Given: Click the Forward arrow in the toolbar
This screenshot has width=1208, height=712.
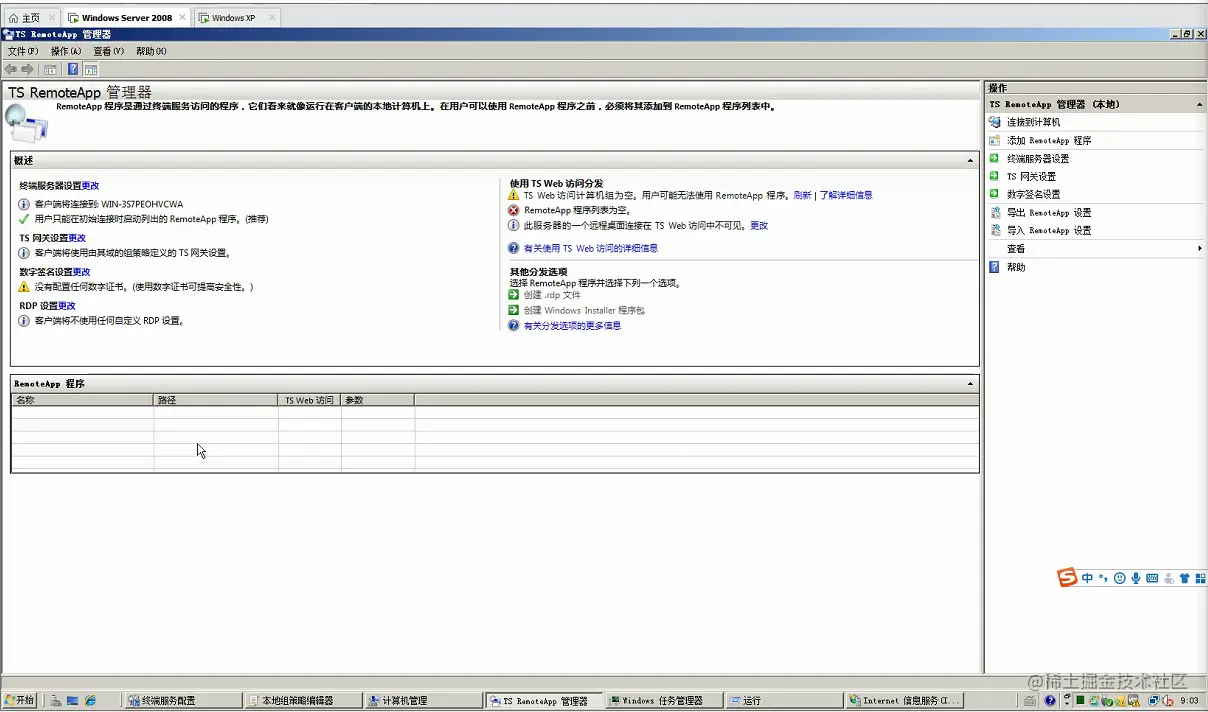Looking at the screenshot, I should point(27,69).
